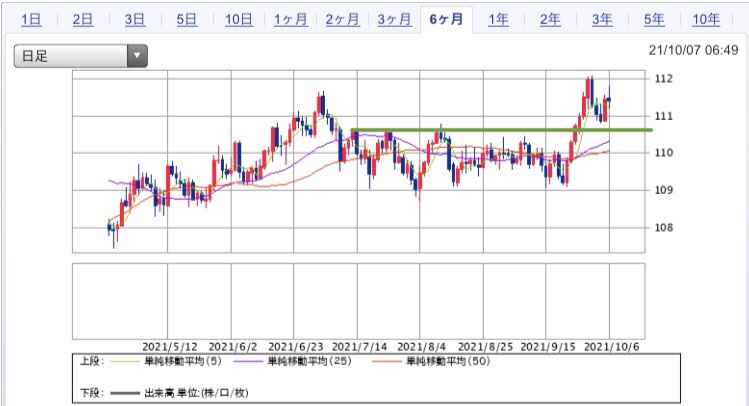Click the 上段 legend row label

[91, 361]
